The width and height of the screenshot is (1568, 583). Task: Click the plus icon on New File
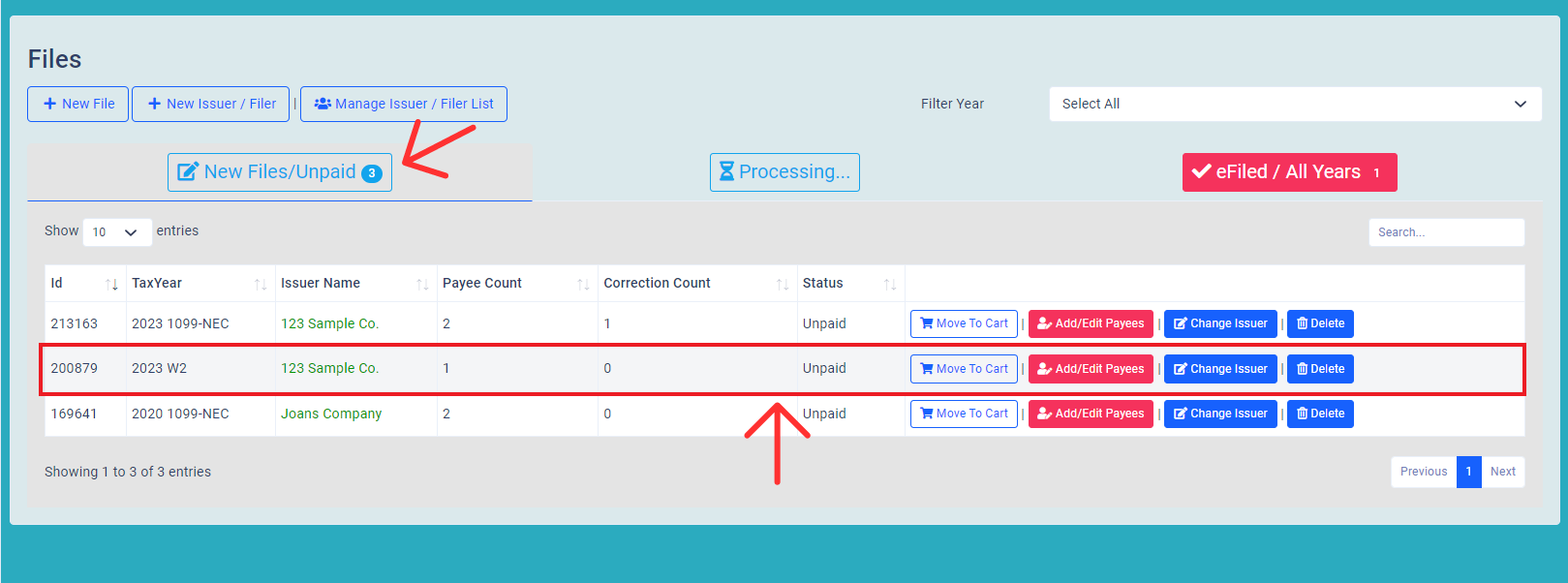(x=49, y=104)
